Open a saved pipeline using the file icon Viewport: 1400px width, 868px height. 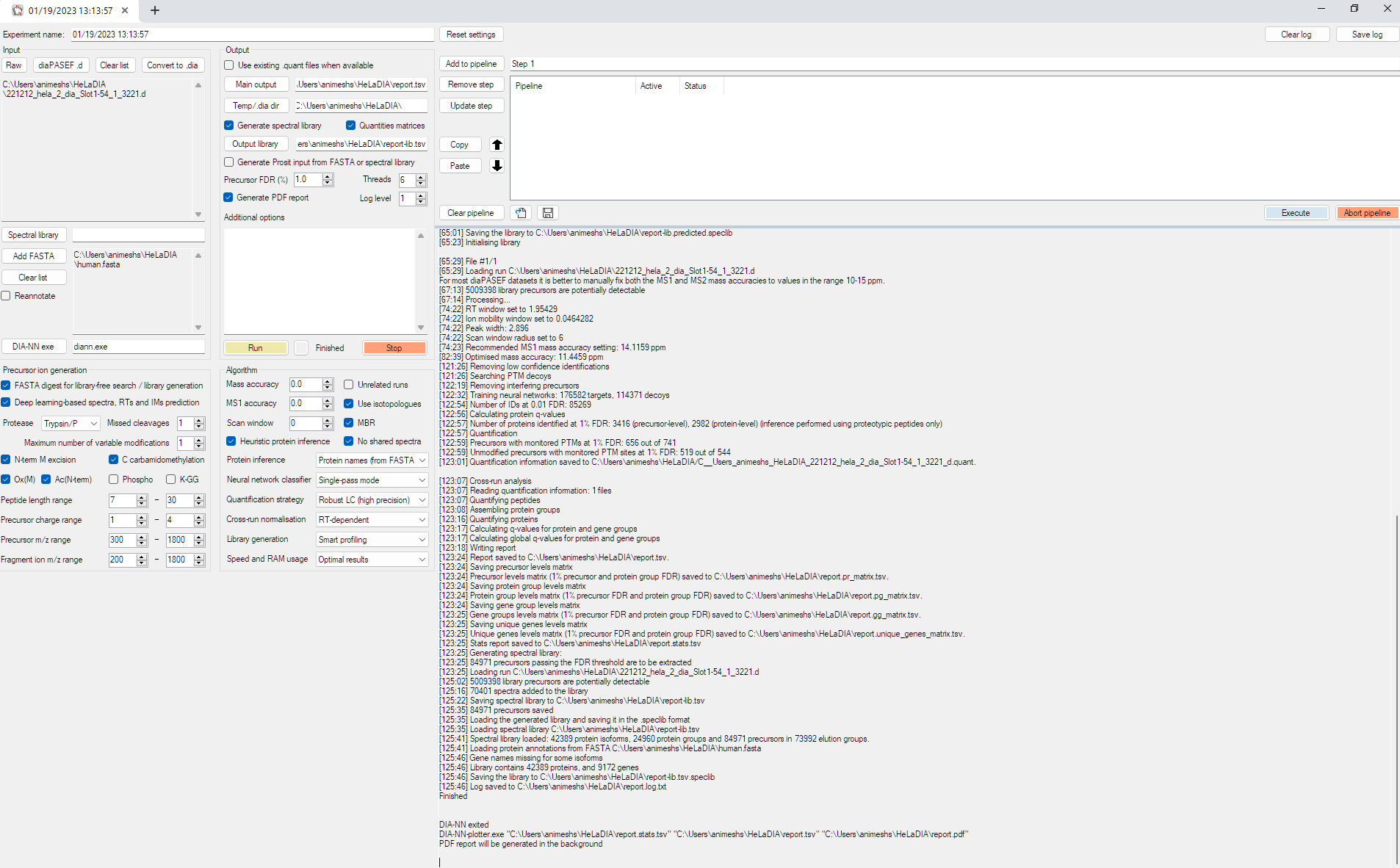click(x=521, y=213)
